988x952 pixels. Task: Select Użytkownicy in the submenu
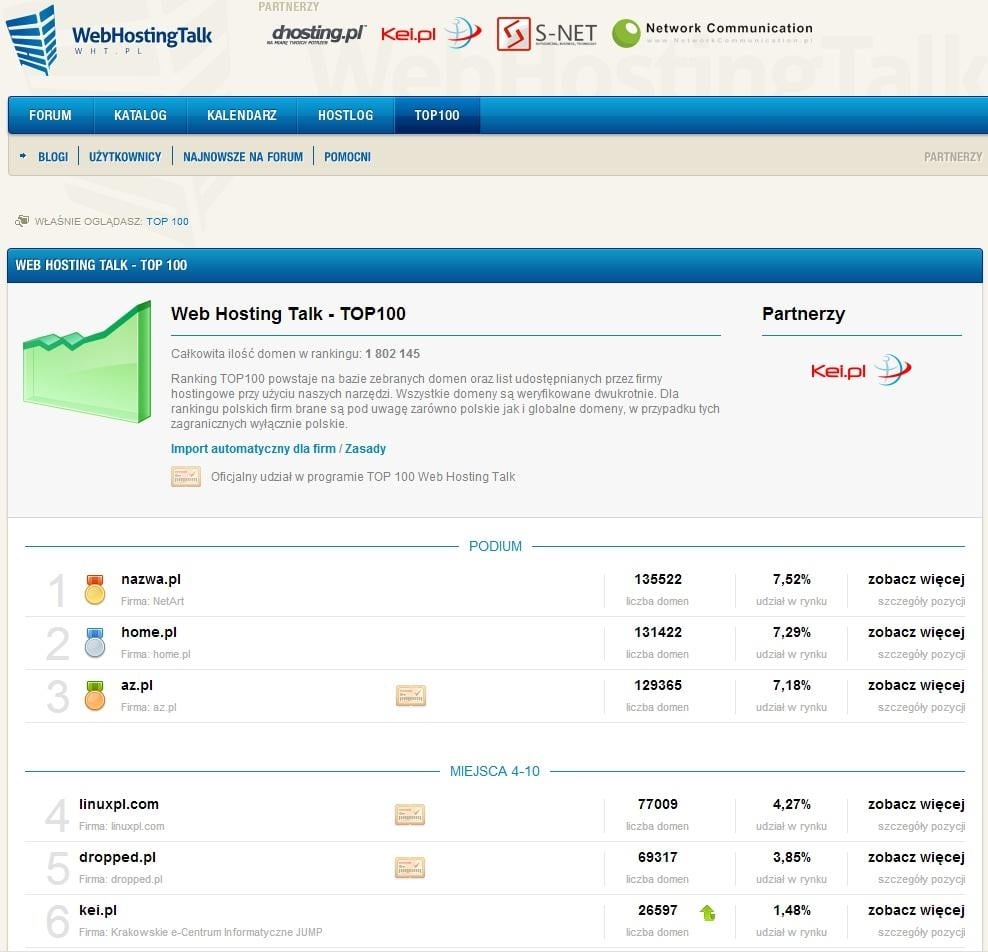(x=125, y=157)
